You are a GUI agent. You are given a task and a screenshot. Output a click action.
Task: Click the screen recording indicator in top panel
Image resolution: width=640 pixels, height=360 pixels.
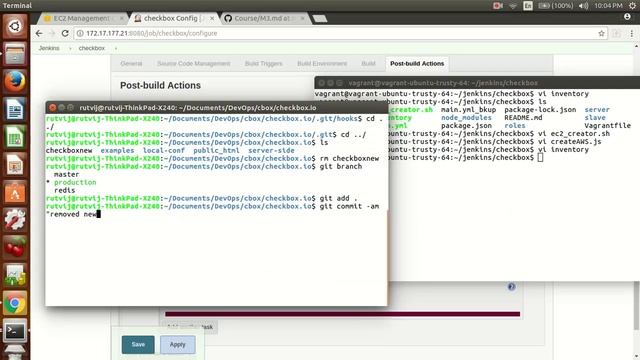(x=498, y=6)
